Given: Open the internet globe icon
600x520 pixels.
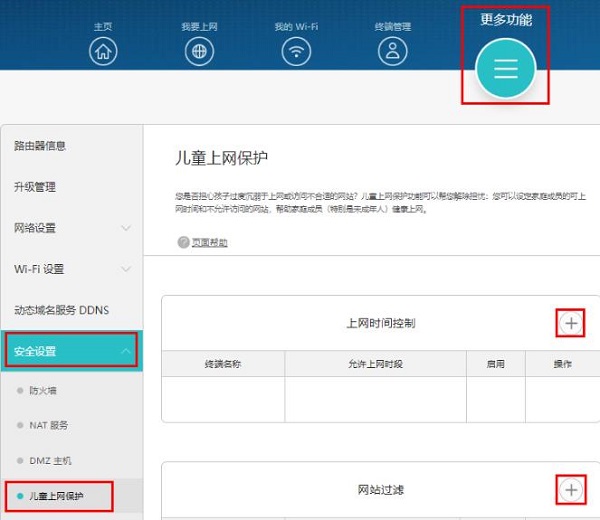Looking at the screenshot, I should (199, 51).
